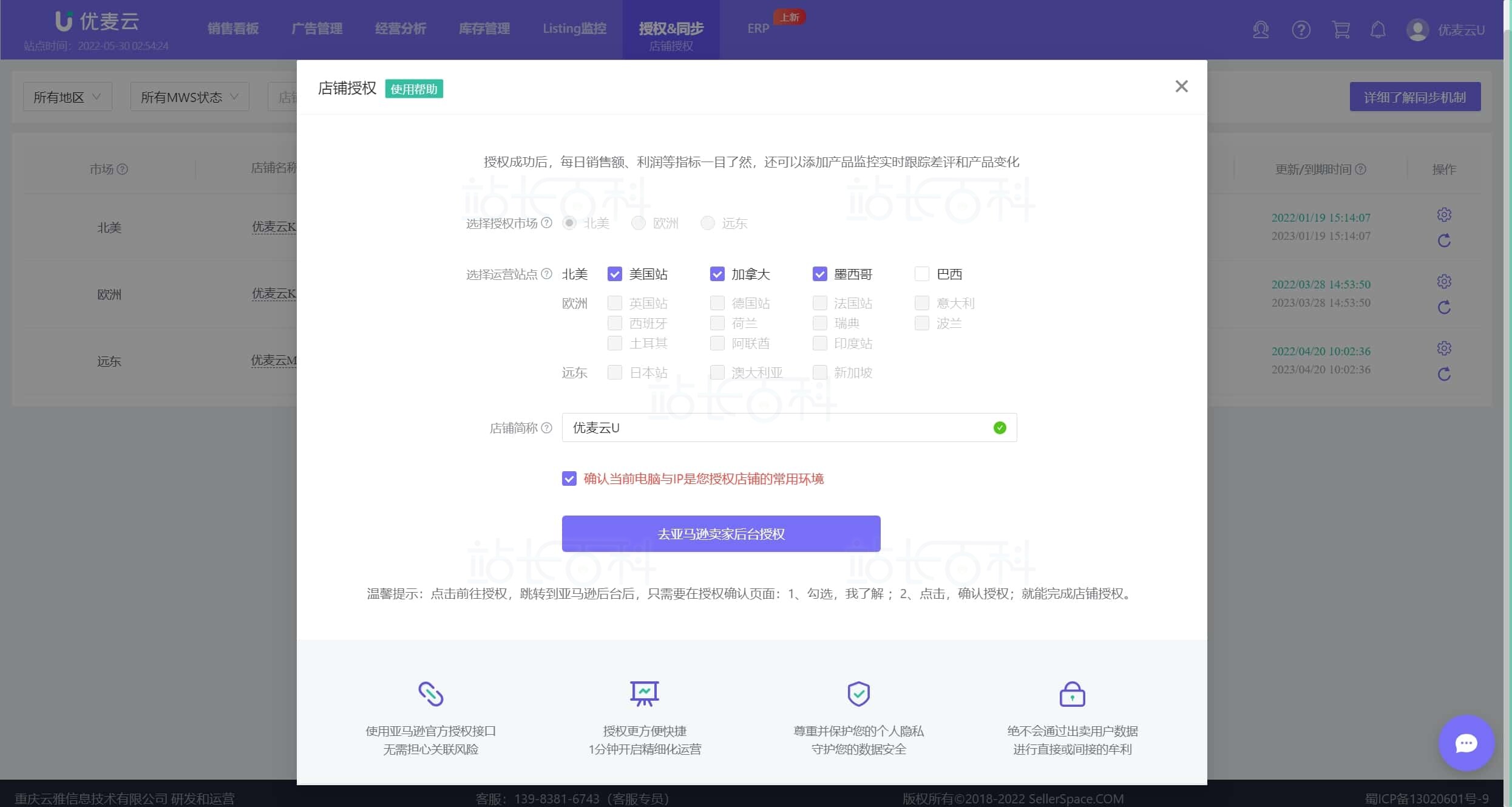Uncheck the 美国站 checkbox

pos(614,274)
